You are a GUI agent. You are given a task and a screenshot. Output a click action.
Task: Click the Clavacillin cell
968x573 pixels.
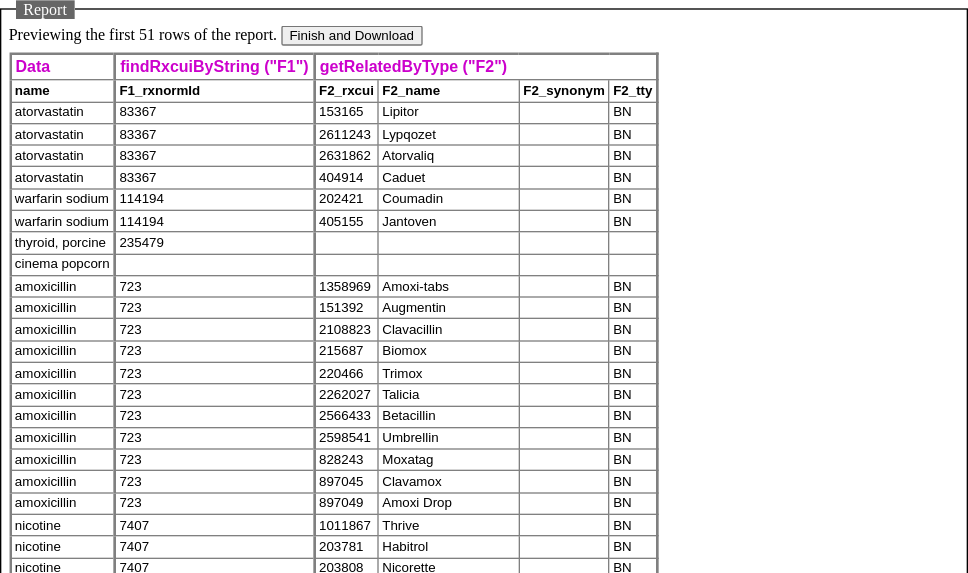point(449,330)
